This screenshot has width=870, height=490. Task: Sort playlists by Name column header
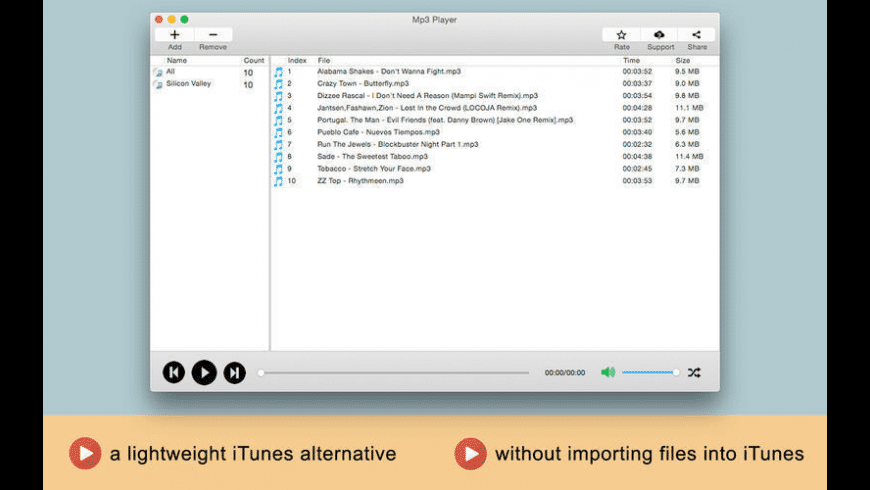[177, 60]
